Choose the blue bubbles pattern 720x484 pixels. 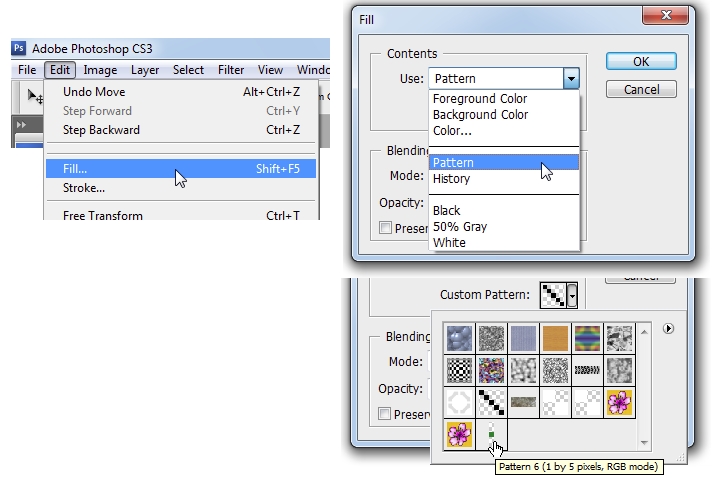point(459,338)
